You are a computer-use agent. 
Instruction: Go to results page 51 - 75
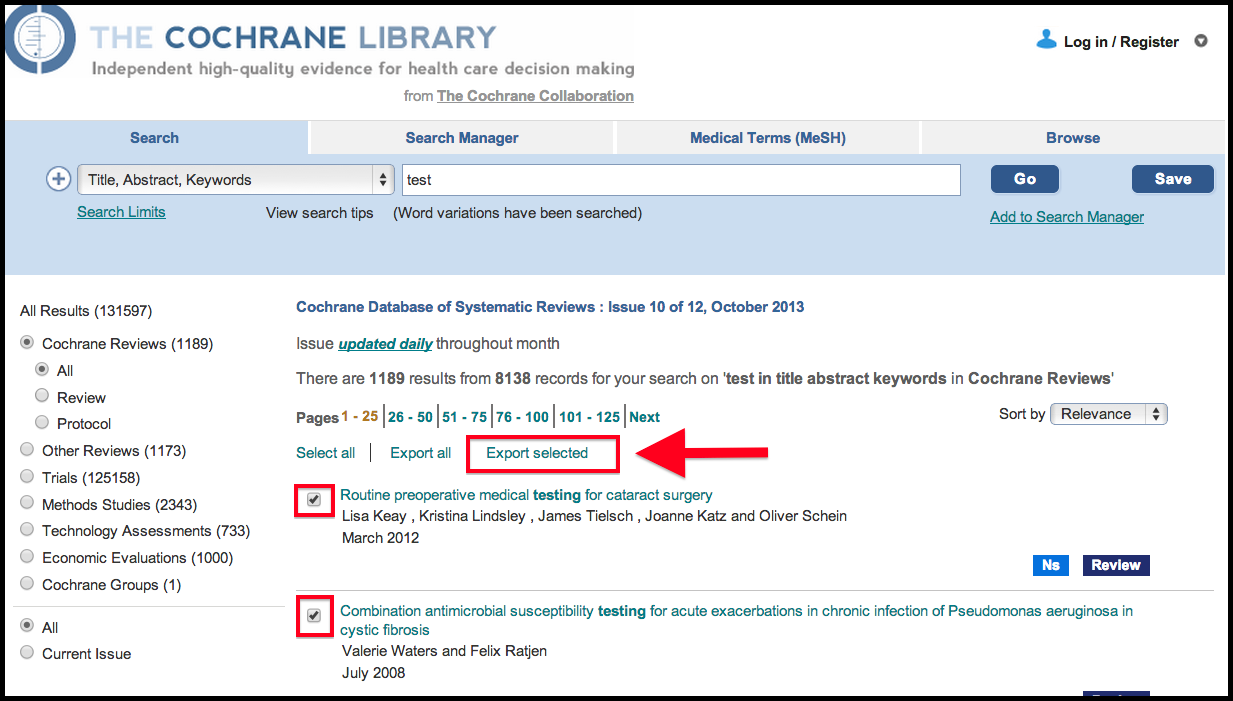464,417
